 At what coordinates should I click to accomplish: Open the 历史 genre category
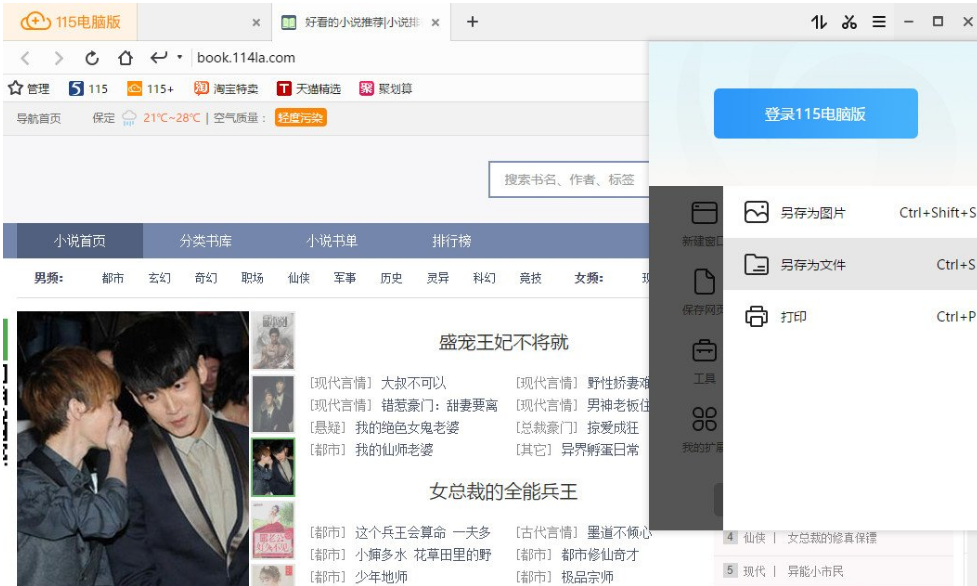coord(391,278)
